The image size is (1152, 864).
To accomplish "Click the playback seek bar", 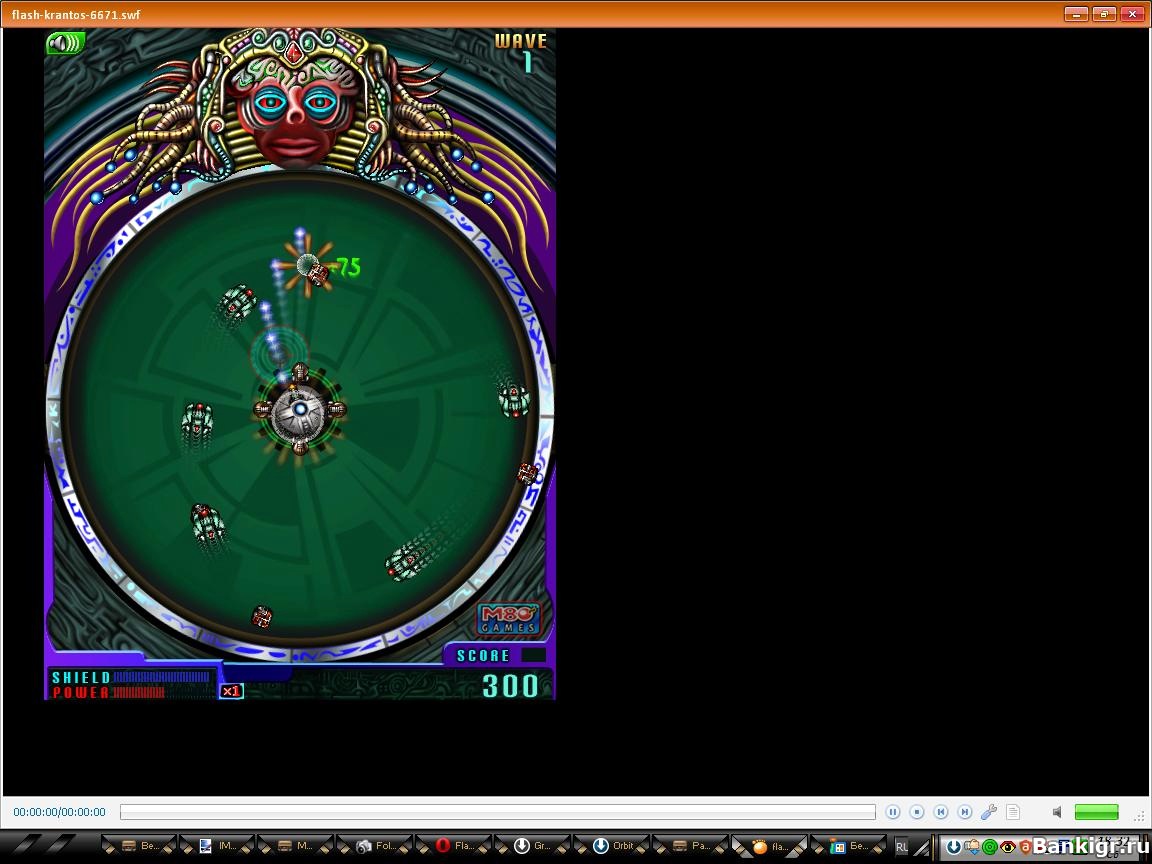I will tap(497, 812).
